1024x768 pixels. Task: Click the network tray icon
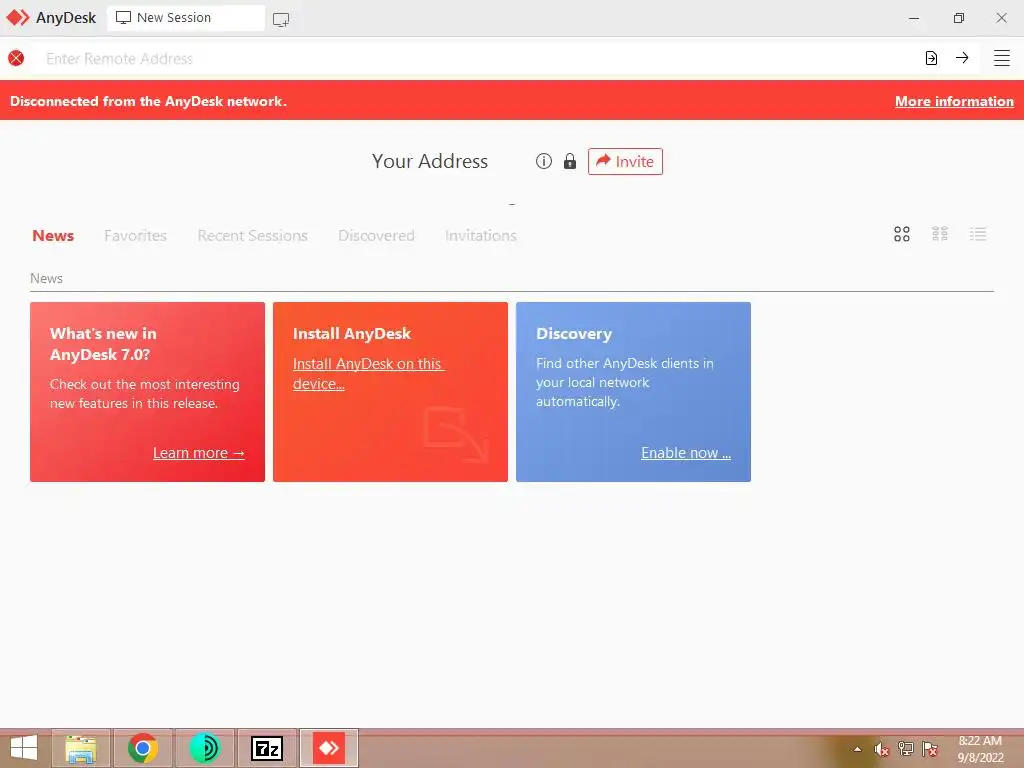[906, 749]
